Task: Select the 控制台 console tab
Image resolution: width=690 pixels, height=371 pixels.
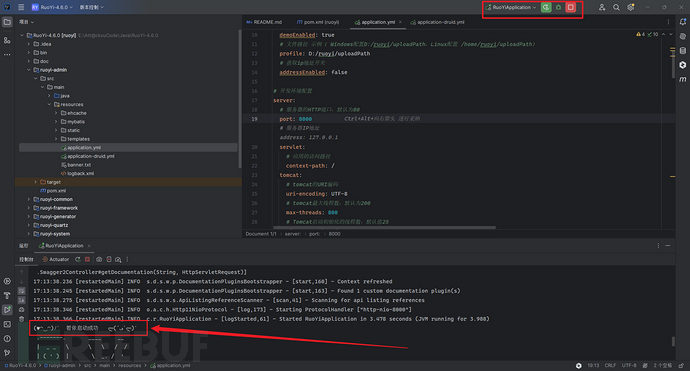Action: pos(26,259)
